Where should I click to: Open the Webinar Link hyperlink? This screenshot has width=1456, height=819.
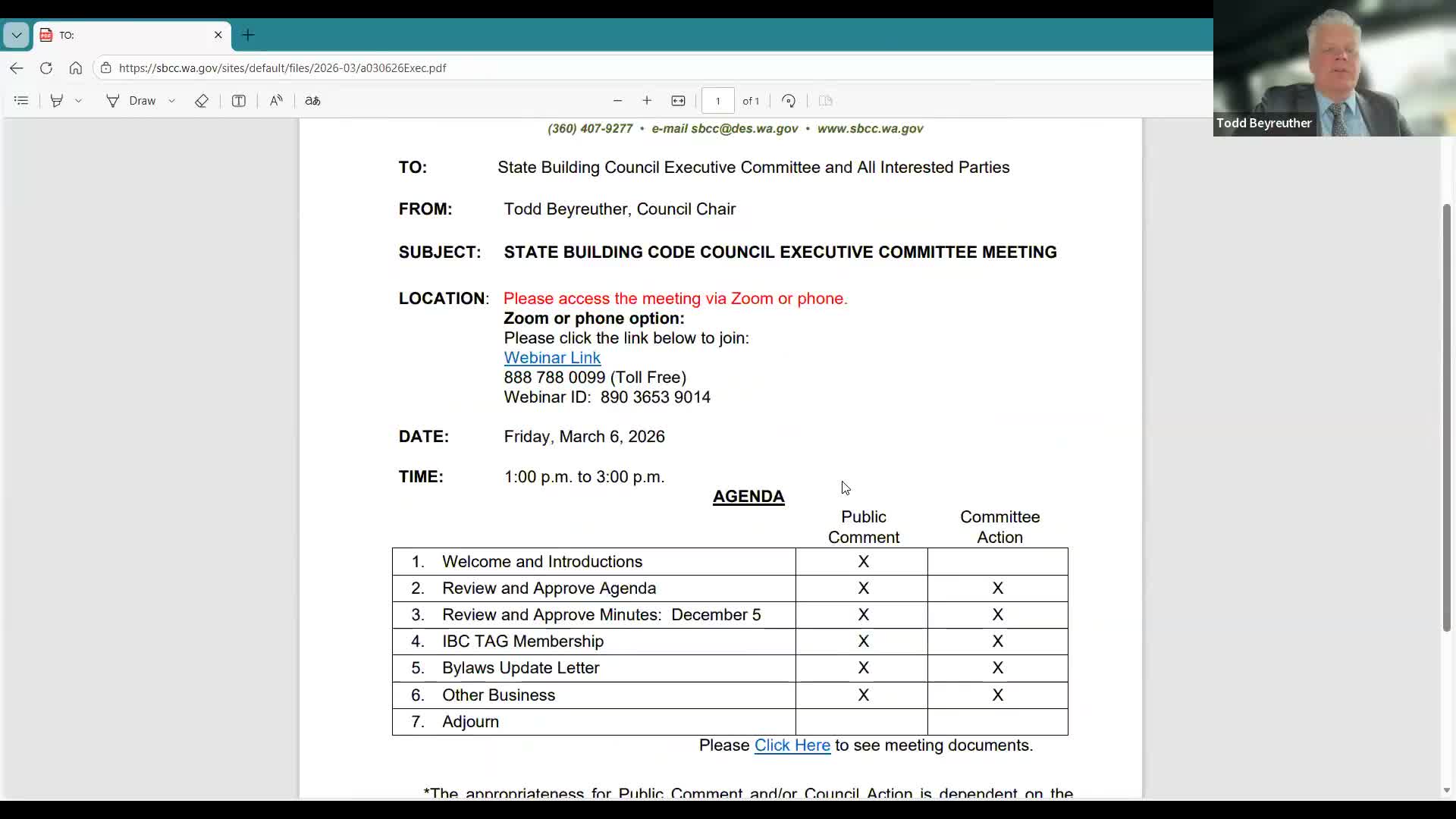[x=552, y=358]
